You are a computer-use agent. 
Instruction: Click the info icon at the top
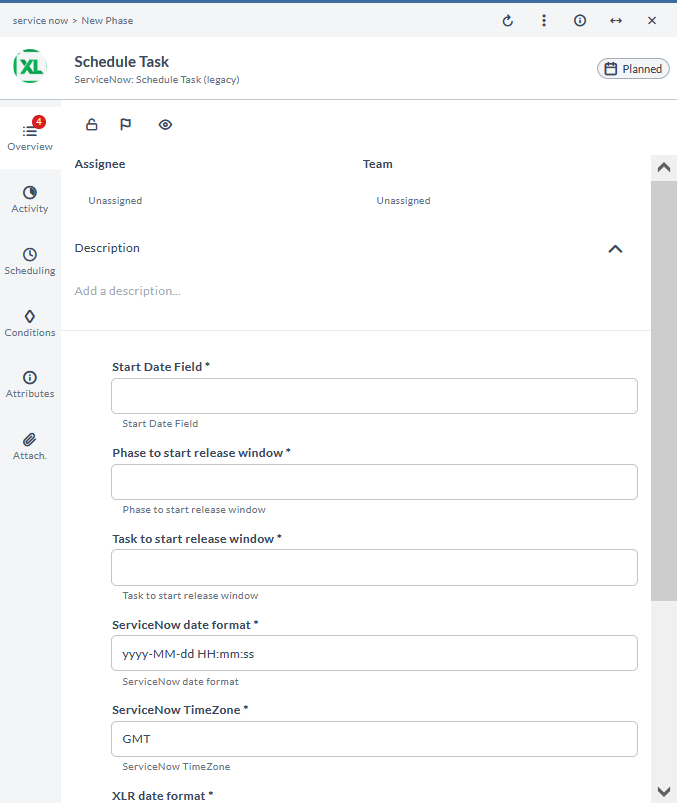coord(579,20)
